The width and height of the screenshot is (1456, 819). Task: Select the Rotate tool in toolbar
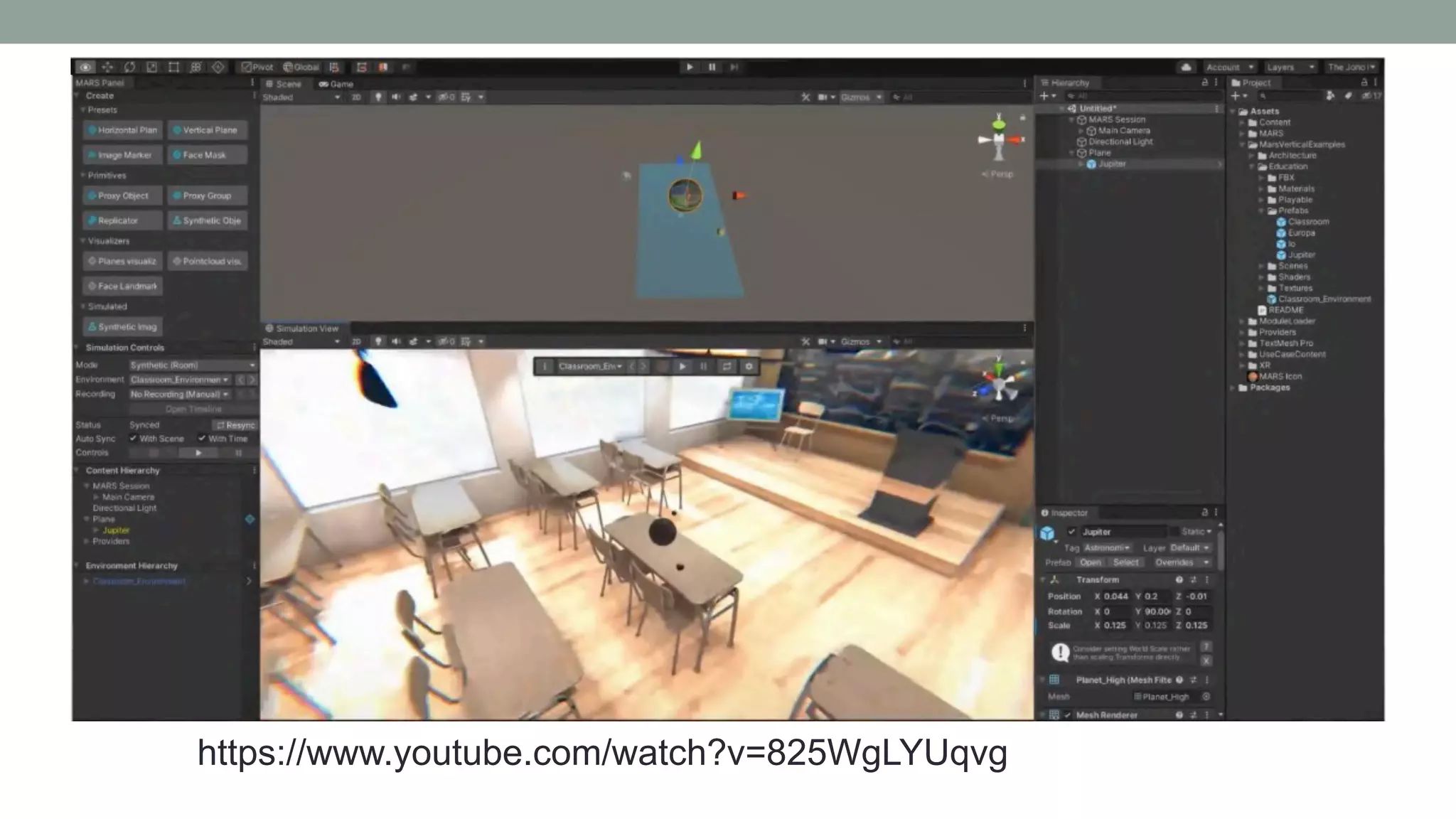coord(129,67)
